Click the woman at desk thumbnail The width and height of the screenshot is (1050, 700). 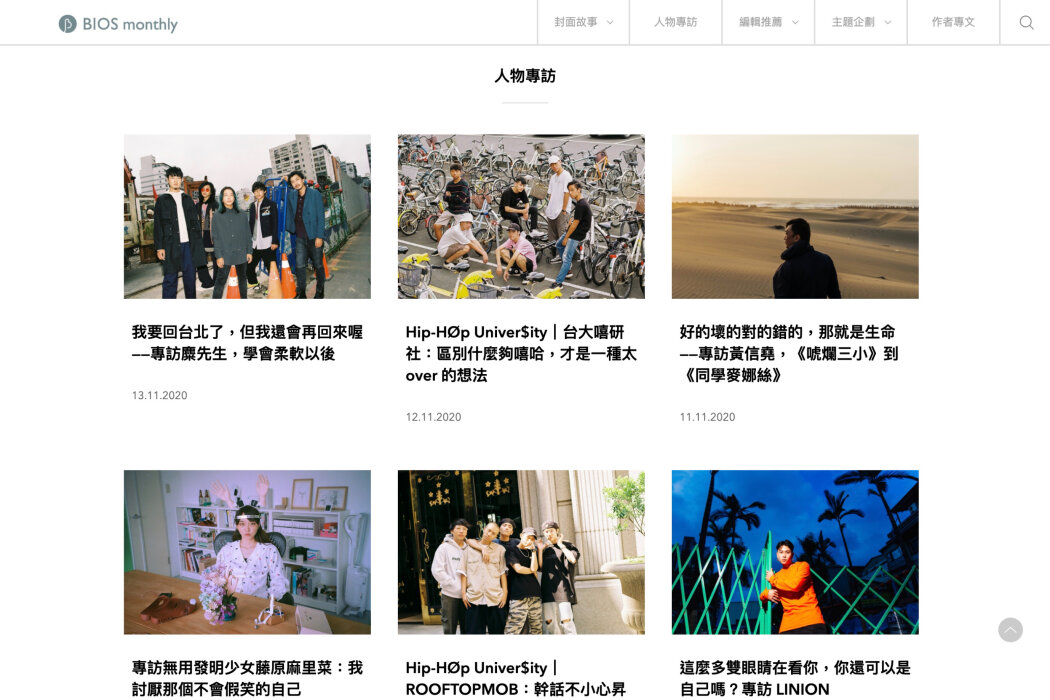coord(247,552)
